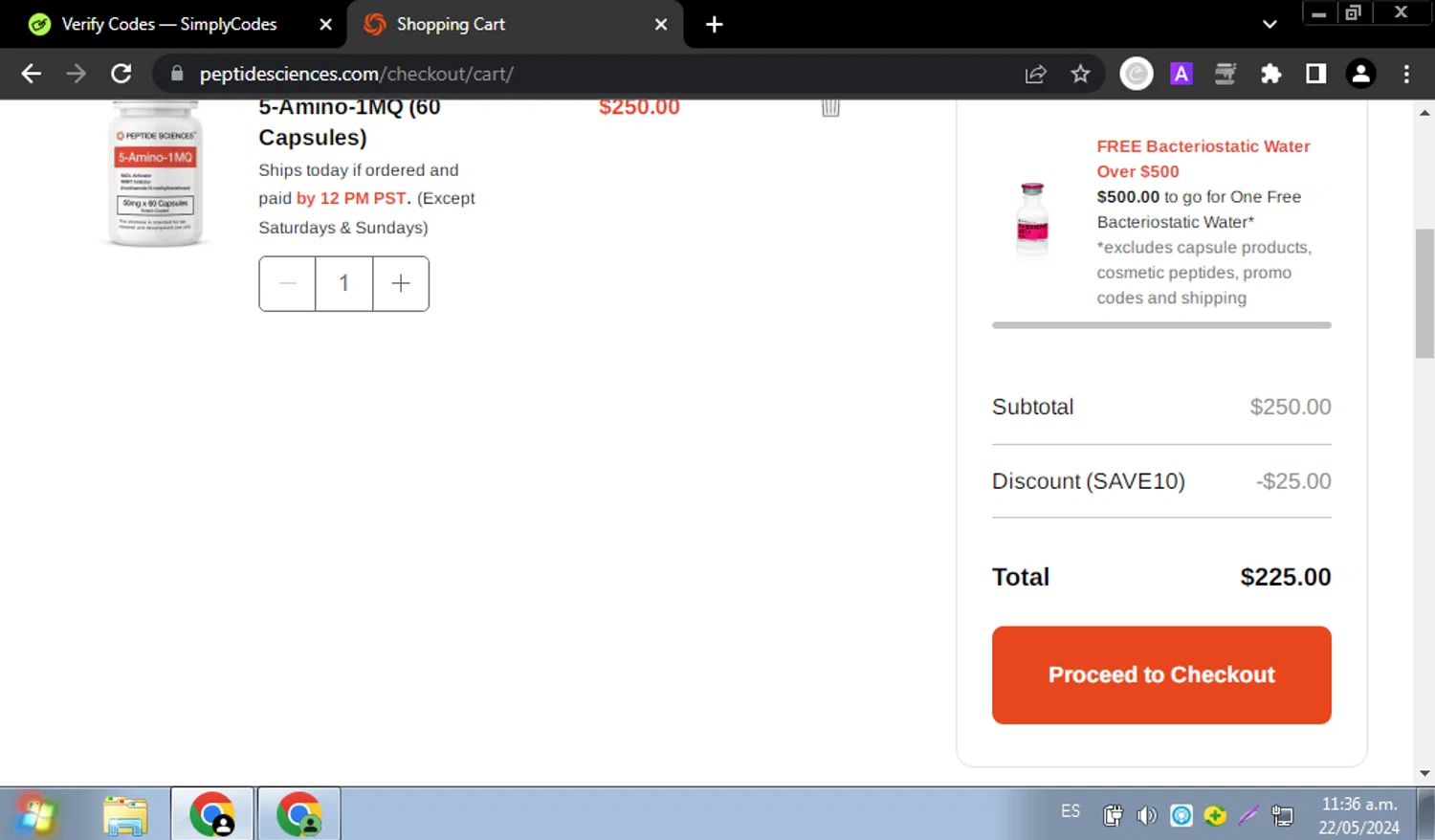Open a new browser tab
The width and height of the screenshot is (1435, 840).
point(714,24)
